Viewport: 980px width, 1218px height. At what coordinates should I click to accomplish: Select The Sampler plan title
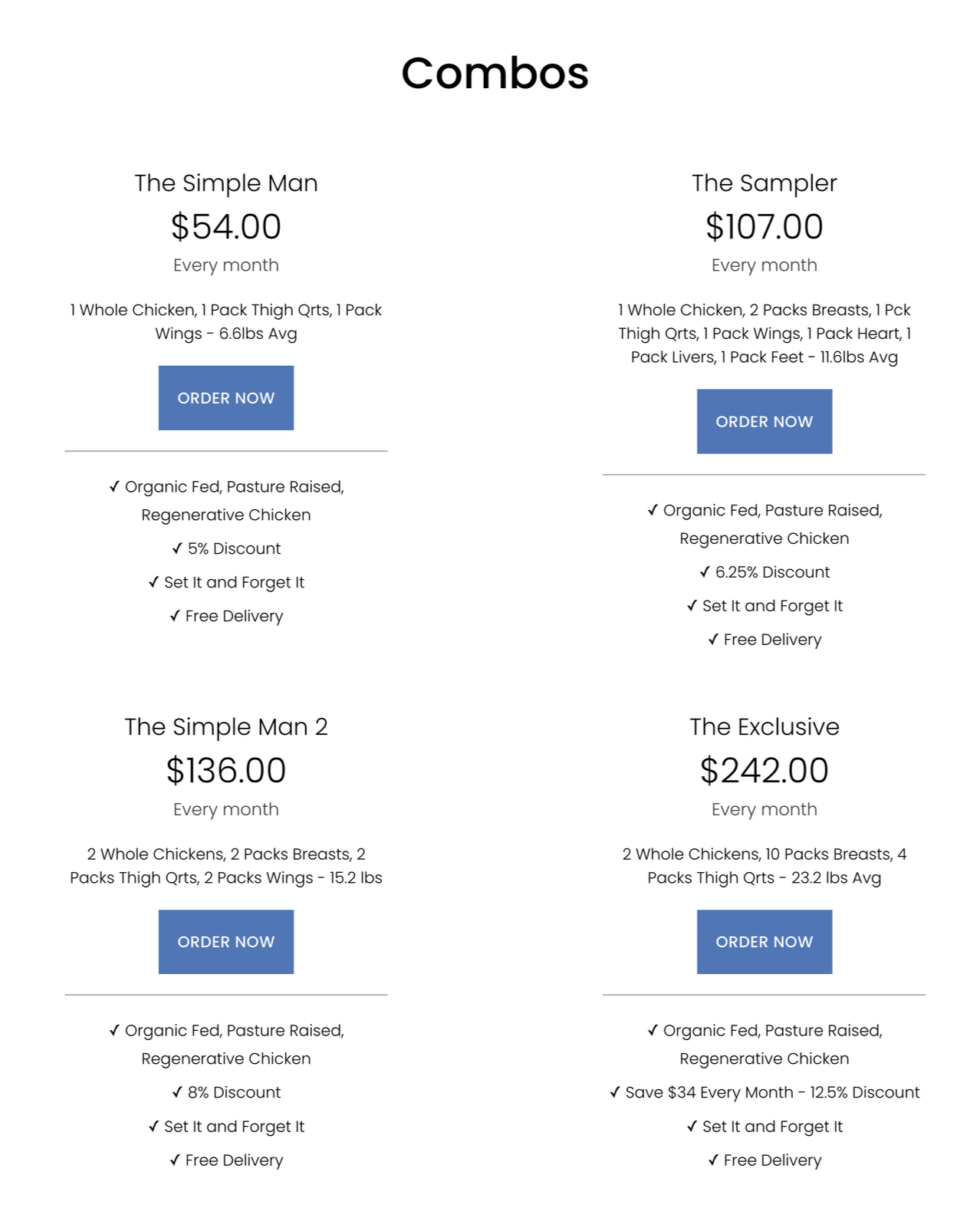(x=764, y=183)
